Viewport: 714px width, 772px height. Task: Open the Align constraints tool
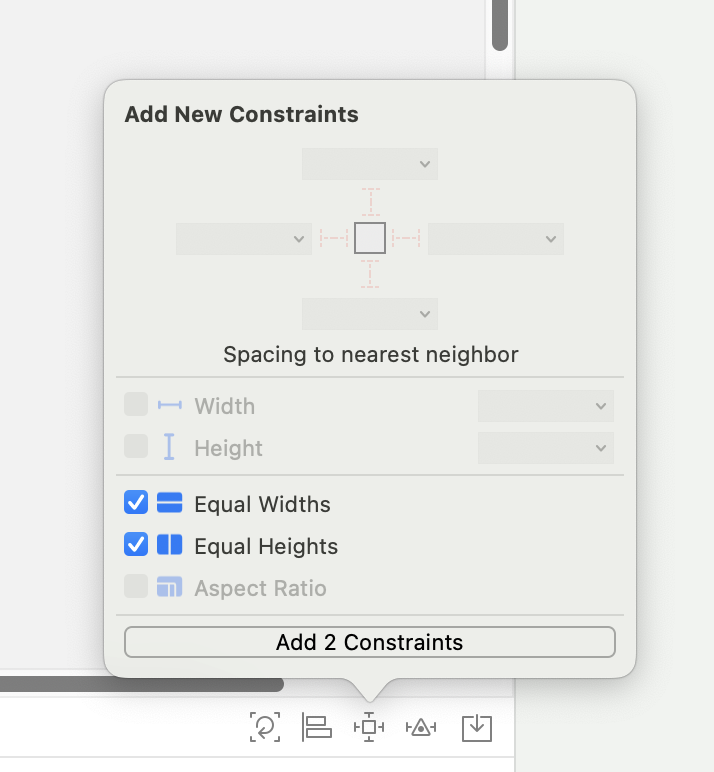pyautogui.click(x=317, y=727)
